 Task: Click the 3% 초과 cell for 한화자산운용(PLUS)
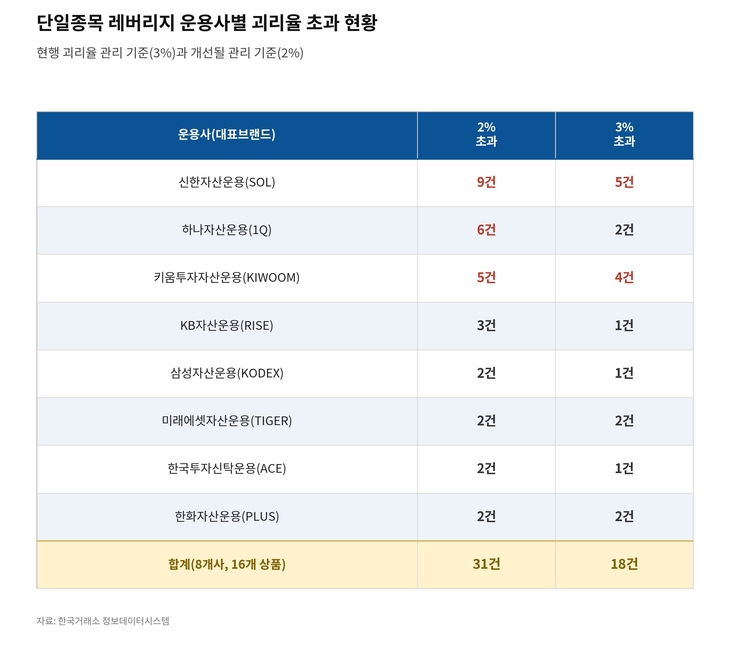click(x=624, y=517)
